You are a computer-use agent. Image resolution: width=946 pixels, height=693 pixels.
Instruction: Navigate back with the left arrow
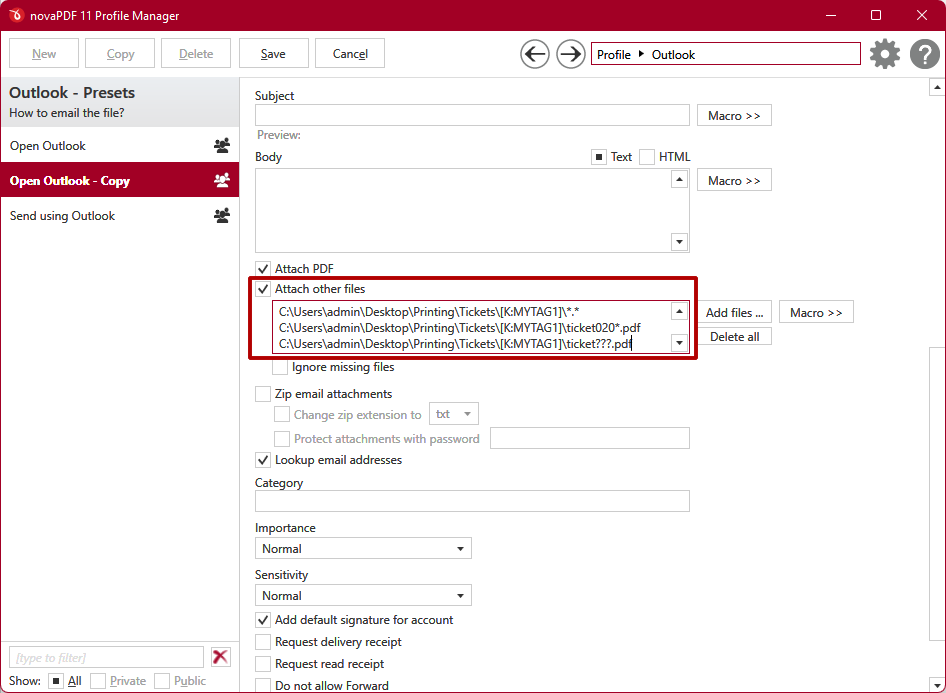click(535, 54)
